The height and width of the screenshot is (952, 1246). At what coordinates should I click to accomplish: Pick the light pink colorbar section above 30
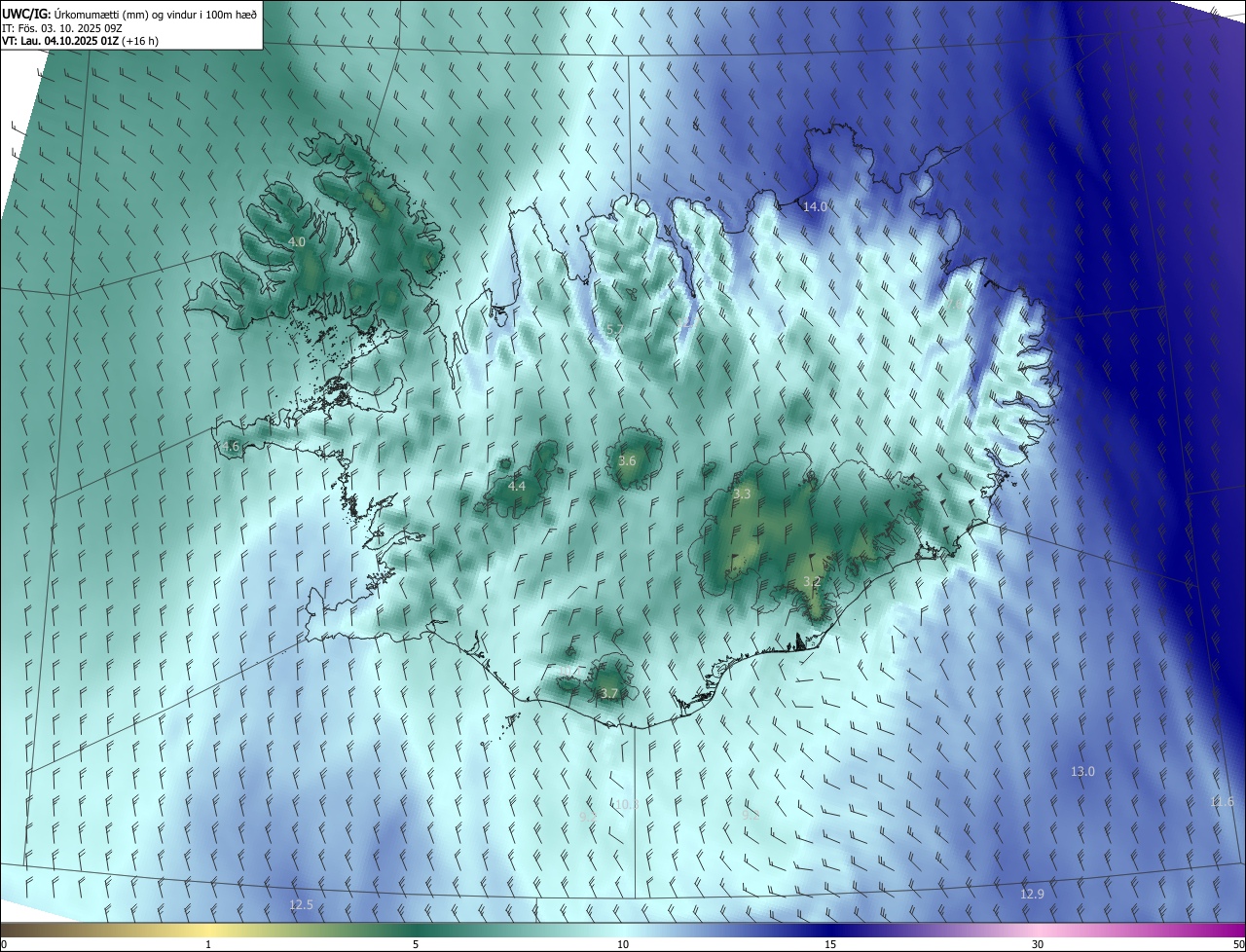[x=1038, y=930]
